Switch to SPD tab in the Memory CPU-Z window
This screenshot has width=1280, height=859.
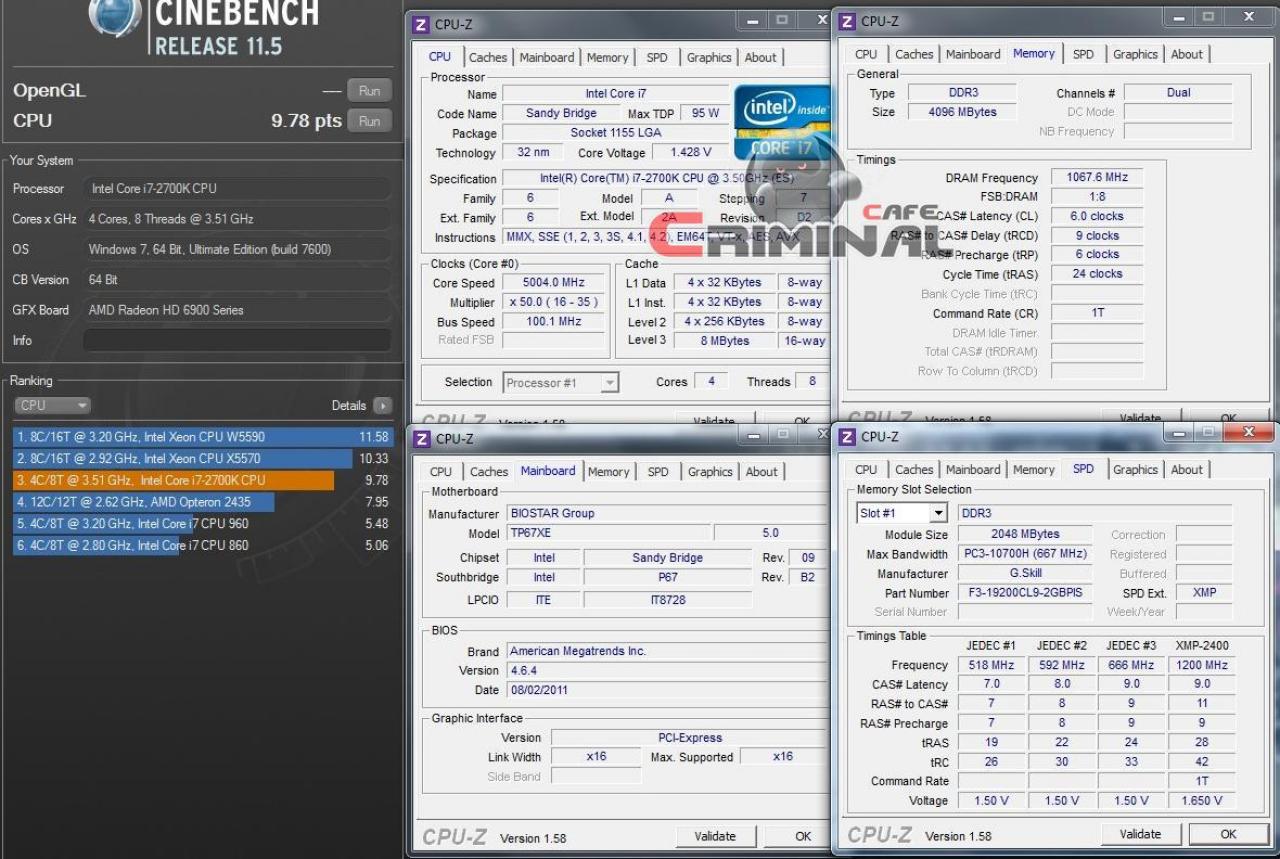click(x=1083, y=55)
